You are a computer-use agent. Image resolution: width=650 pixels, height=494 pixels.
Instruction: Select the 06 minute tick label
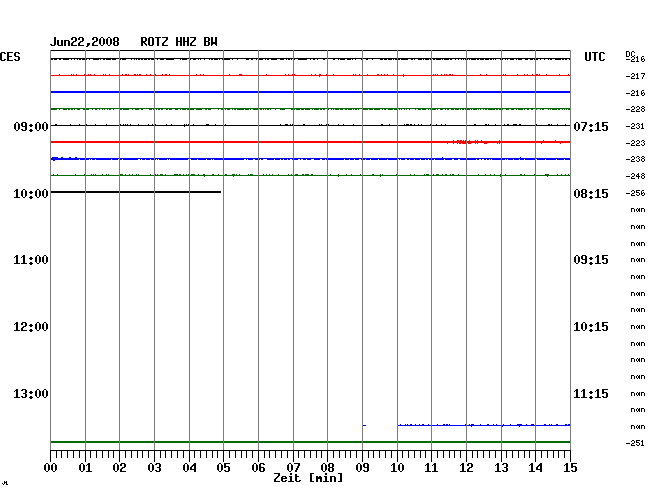pyautogui.click(x=258, y=468)
